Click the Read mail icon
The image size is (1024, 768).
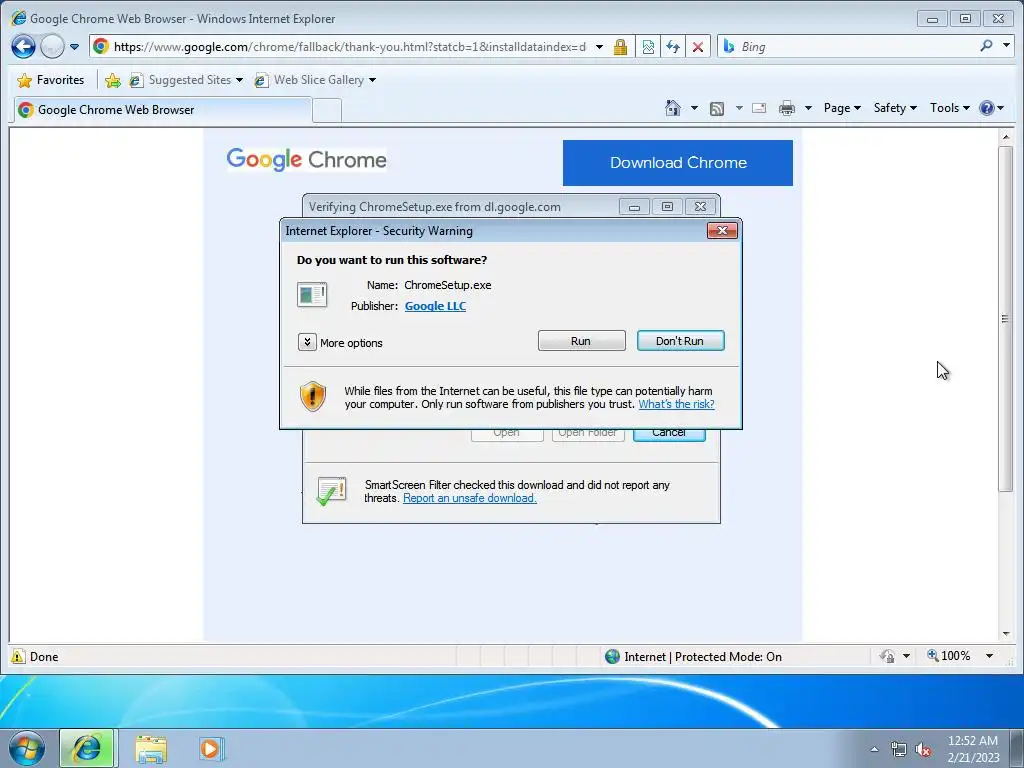click(x=759, y=108)
